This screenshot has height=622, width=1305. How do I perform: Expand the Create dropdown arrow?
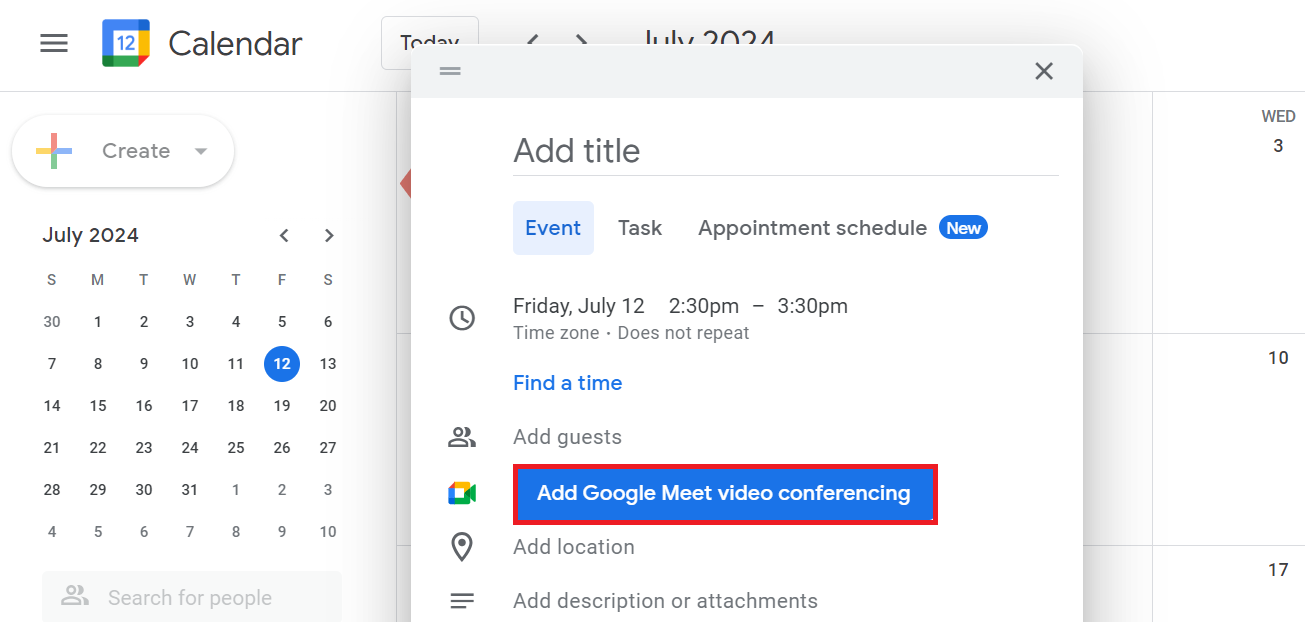pyautogui.click(x=201, y=151)
